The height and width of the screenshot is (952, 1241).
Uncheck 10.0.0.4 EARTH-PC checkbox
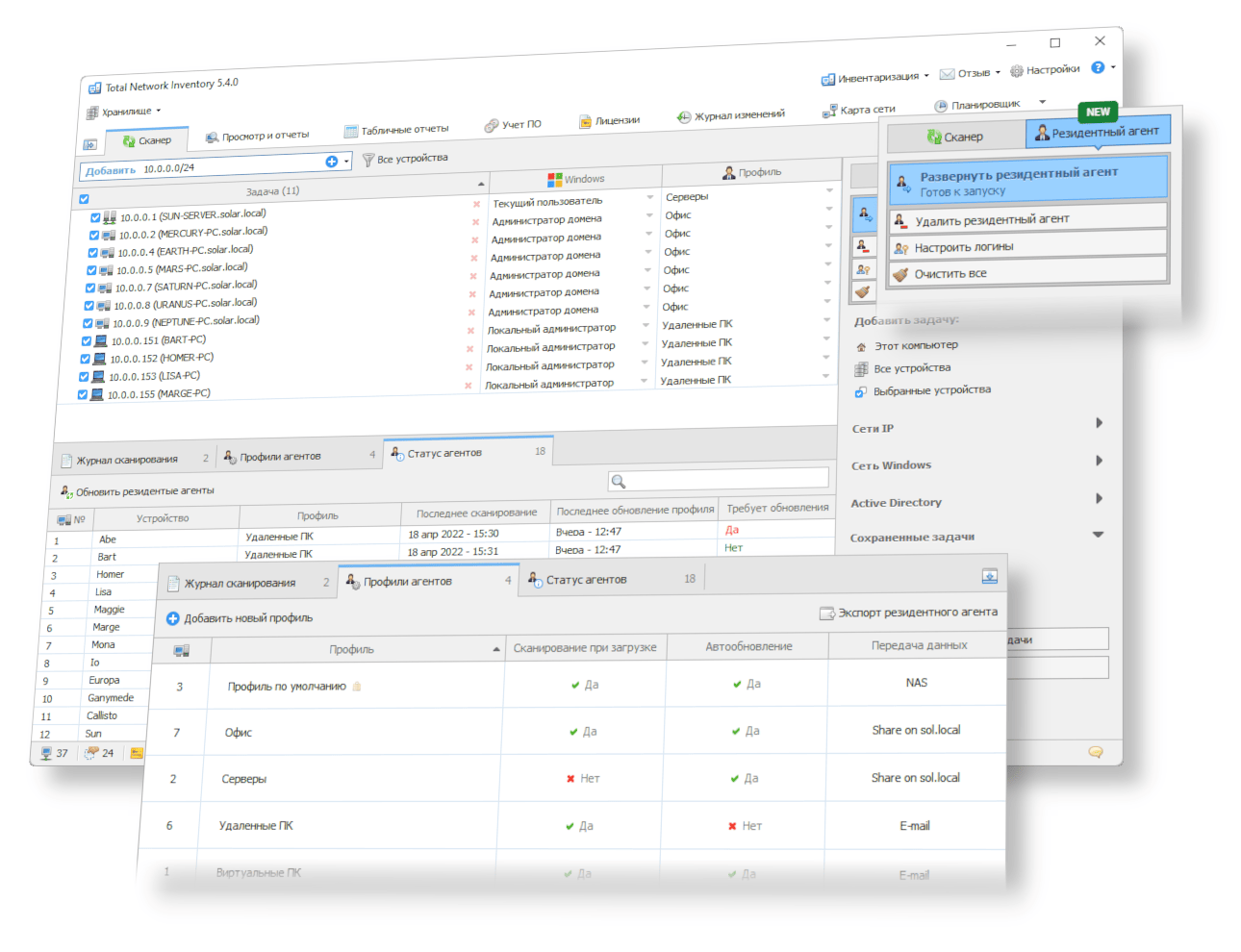click(x=93, y=253)
